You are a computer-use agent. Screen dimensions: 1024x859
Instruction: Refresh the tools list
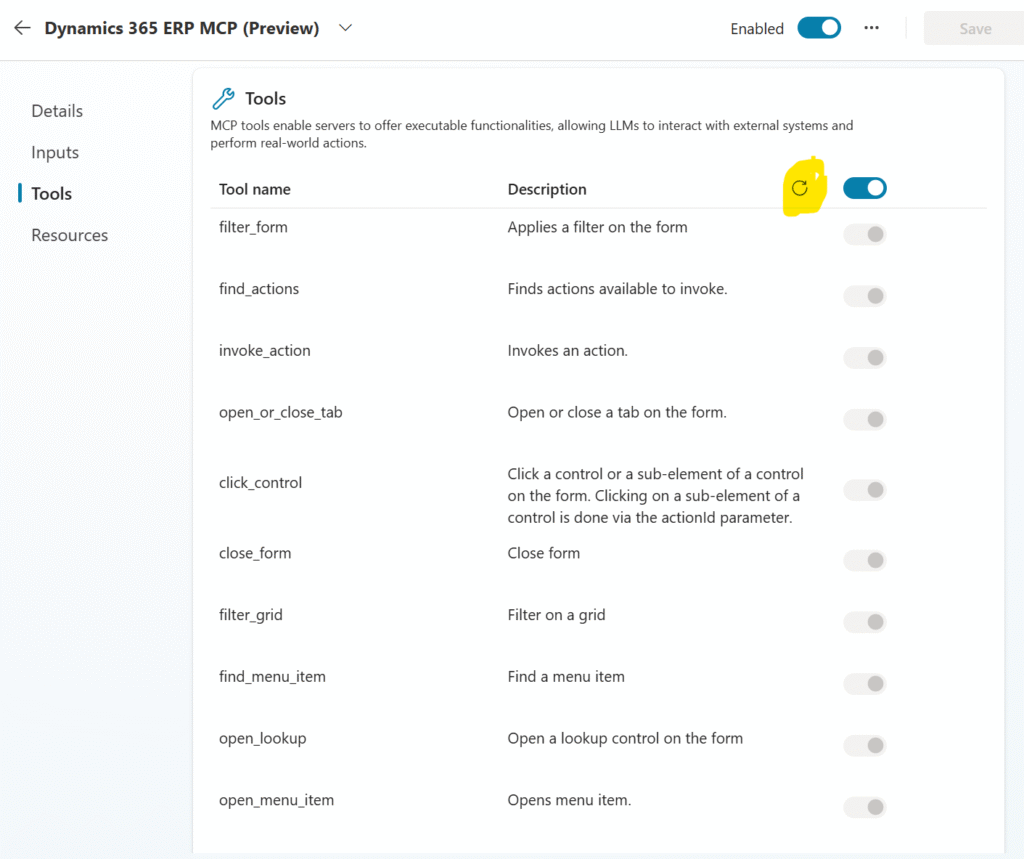tap(800, 188)
